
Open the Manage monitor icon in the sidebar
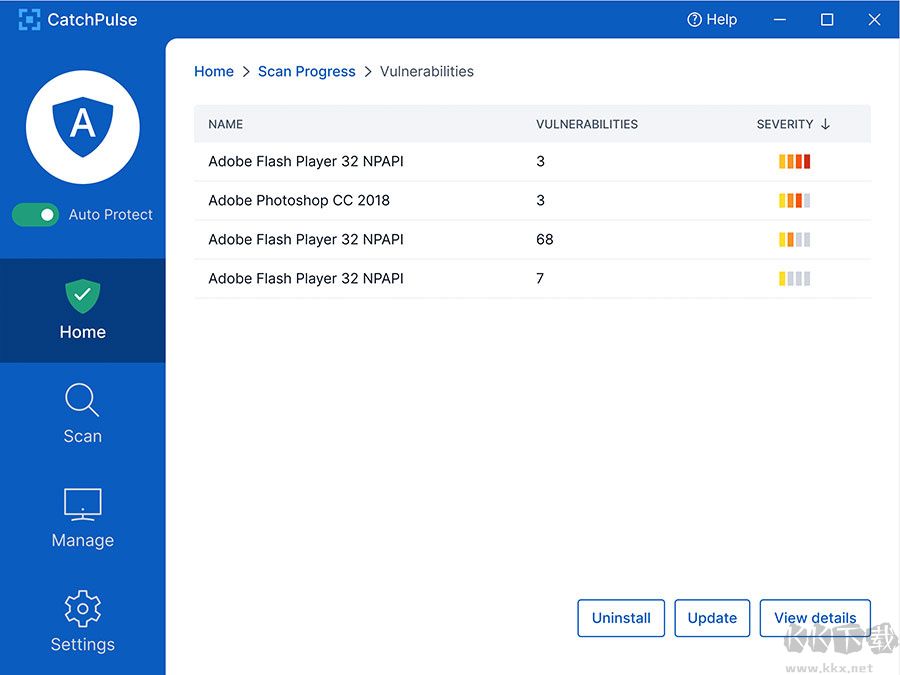pyautogui.click(x=83, y=505)
